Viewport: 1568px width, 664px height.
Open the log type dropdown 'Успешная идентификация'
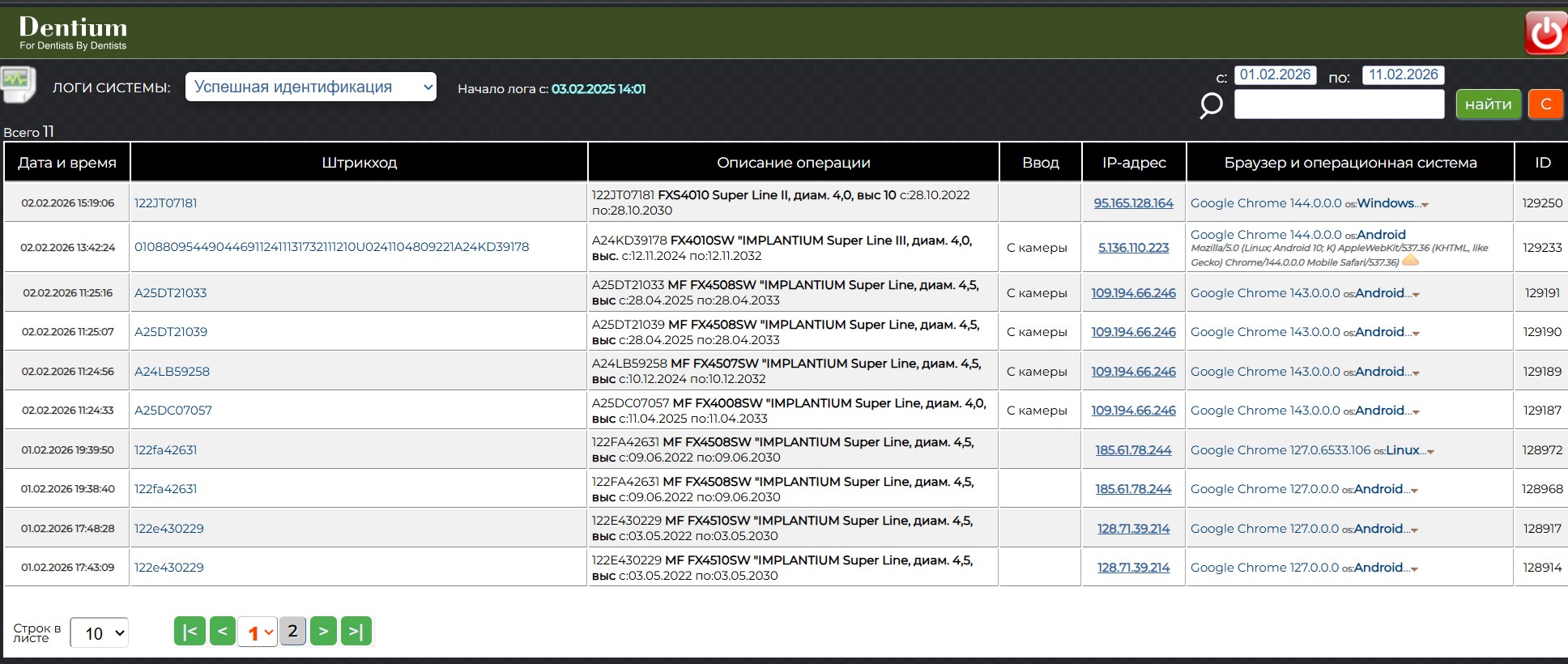pos(311,87)
